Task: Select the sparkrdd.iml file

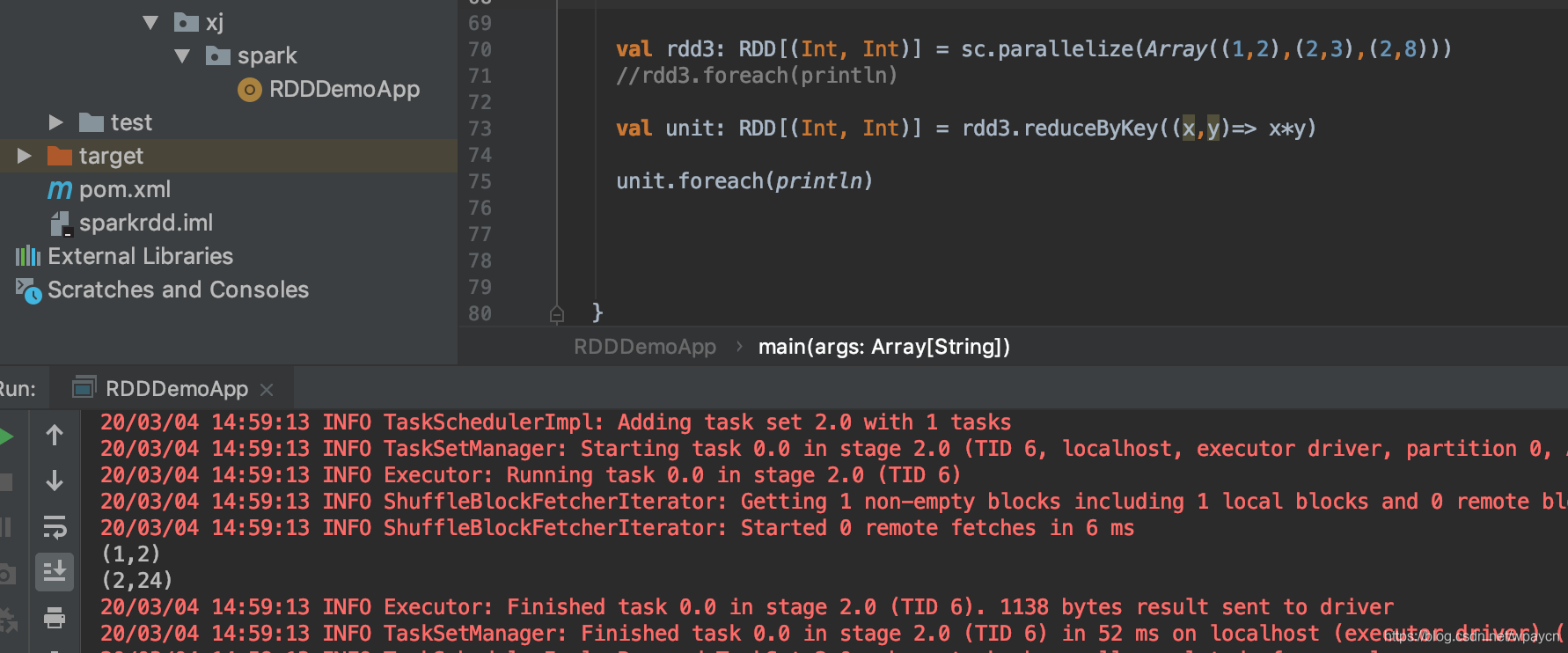Action: pyautogui.click(x=146, y=223)
